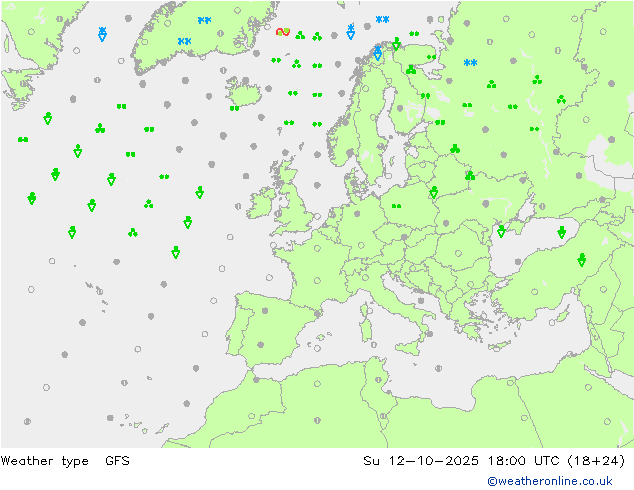Viewport: 634px width, 490px height.
Task: Click the shower symbol over the eastern Black Sea
Action: [x=561, y=232]
